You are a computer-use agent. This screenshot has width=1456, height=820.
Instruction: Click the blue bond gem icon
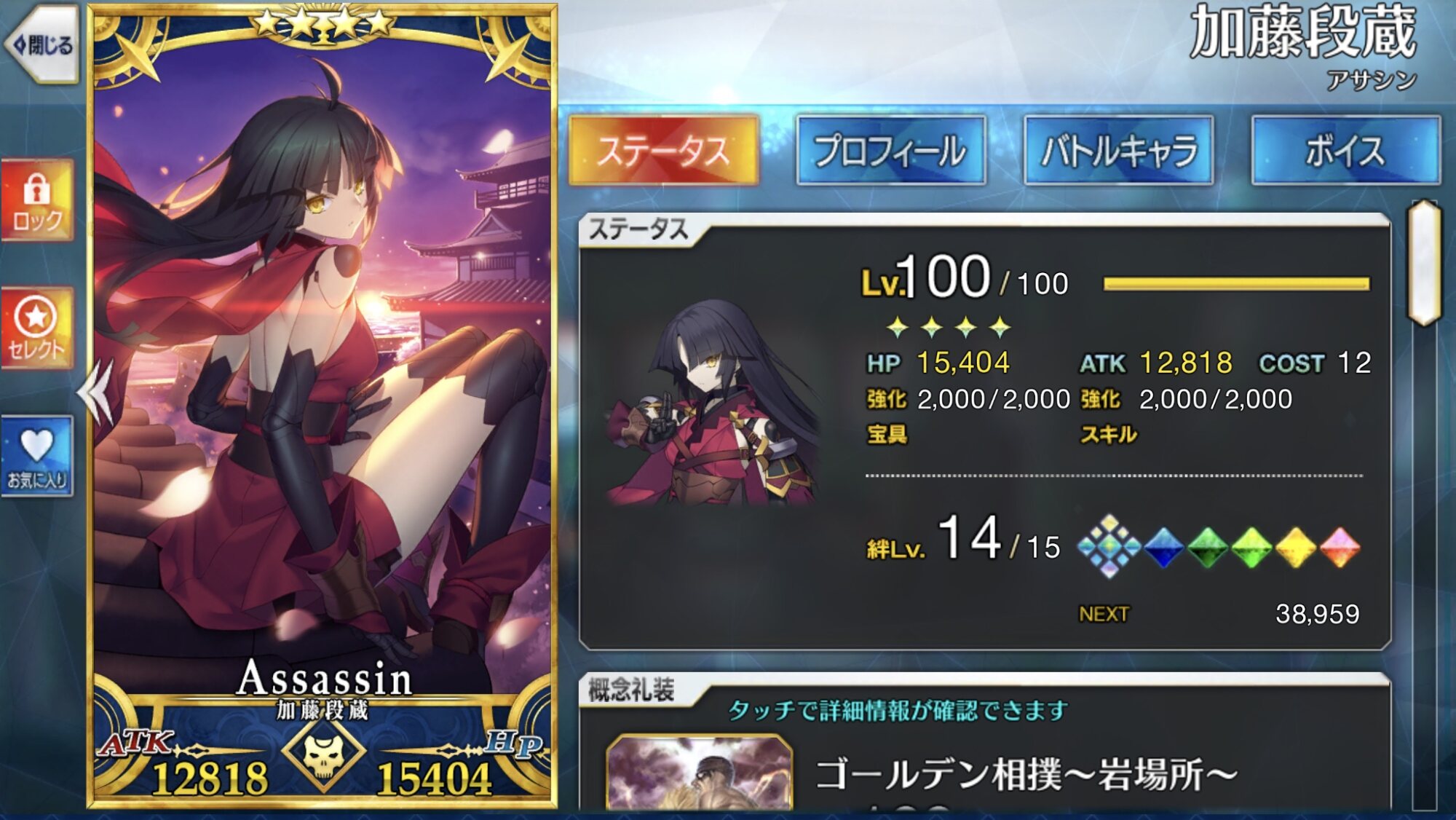pos(1163,547)
